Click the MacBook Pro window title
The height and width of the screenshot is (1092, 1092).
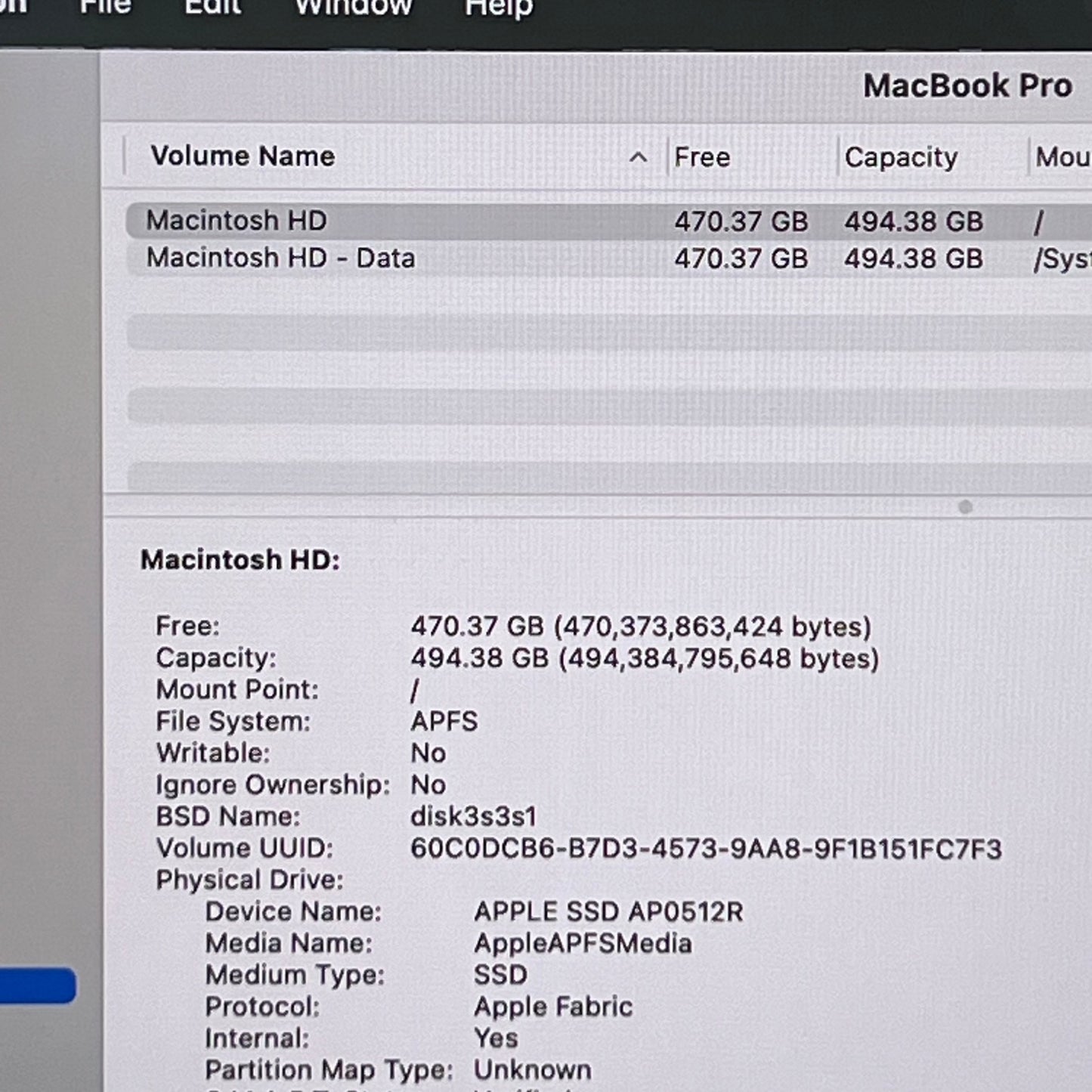point(967,86)
